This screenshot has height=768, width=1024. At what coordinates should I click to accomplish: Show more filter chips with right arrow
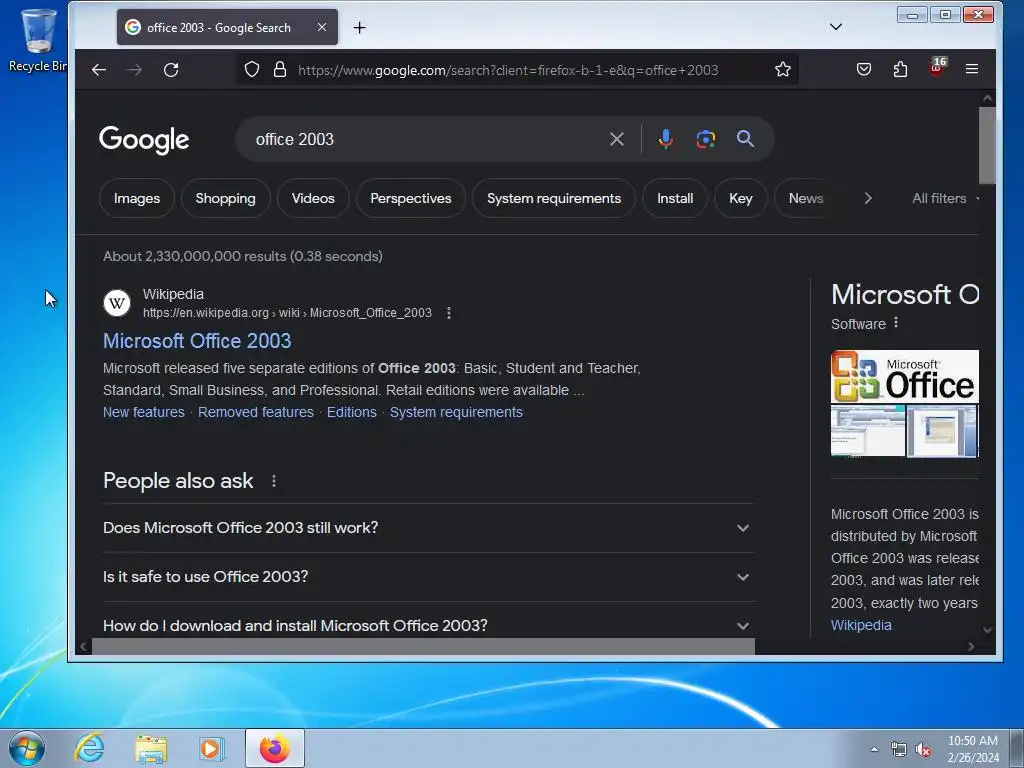(x=868, y=199)
